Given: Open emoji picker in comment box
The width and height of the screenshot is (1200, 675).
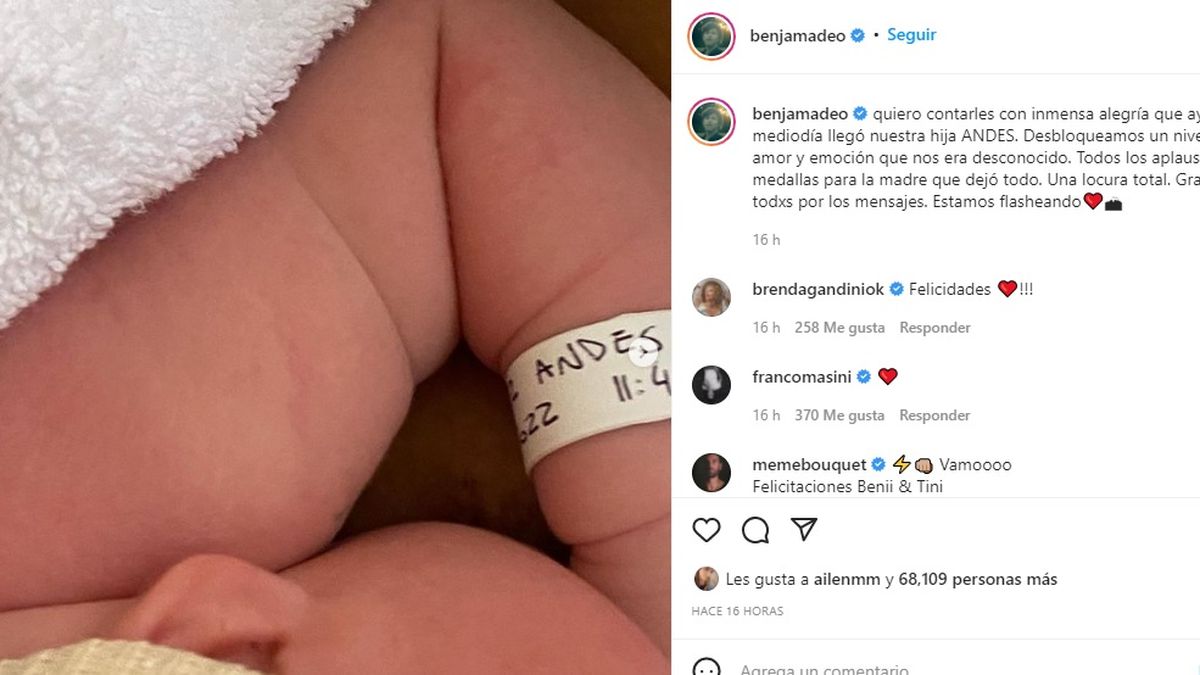Looking at the screenshot, I should pyautogui.click(x=706, y=668).
